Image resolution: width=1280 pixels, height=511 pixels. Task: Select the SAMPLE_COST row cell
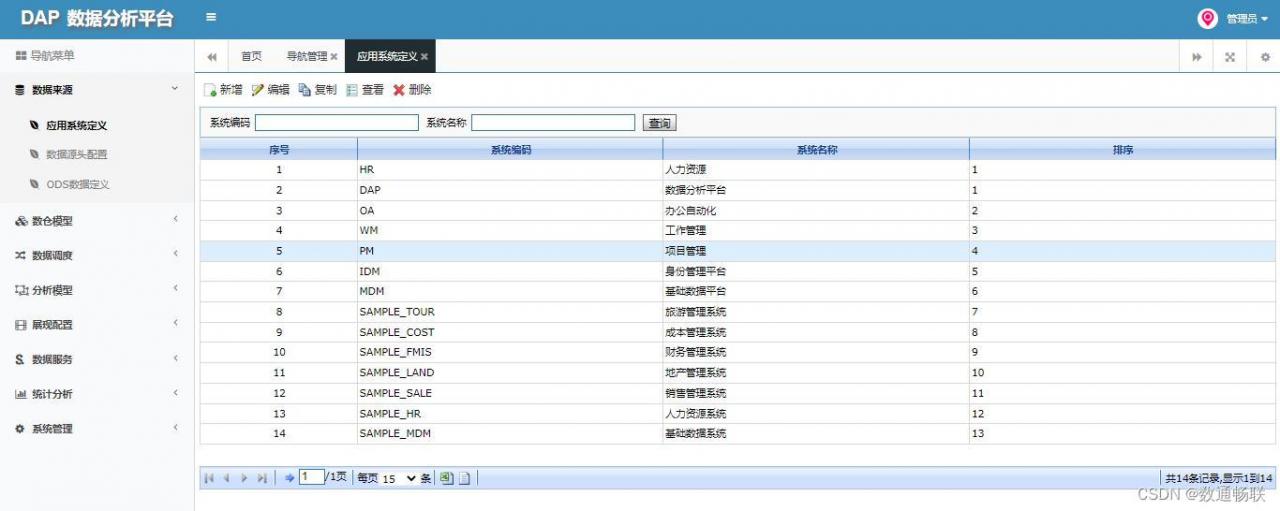tap(510, 332)
